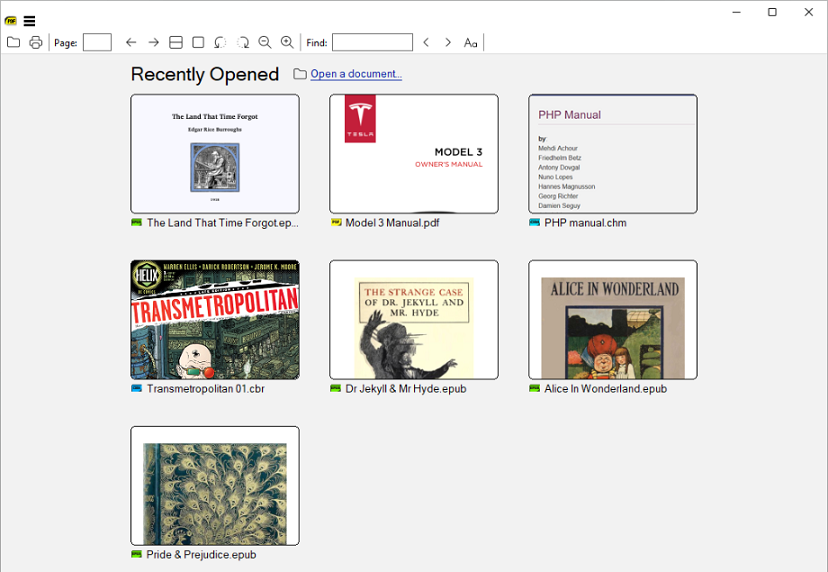Rotate the document right

click(x=242, y=42)
